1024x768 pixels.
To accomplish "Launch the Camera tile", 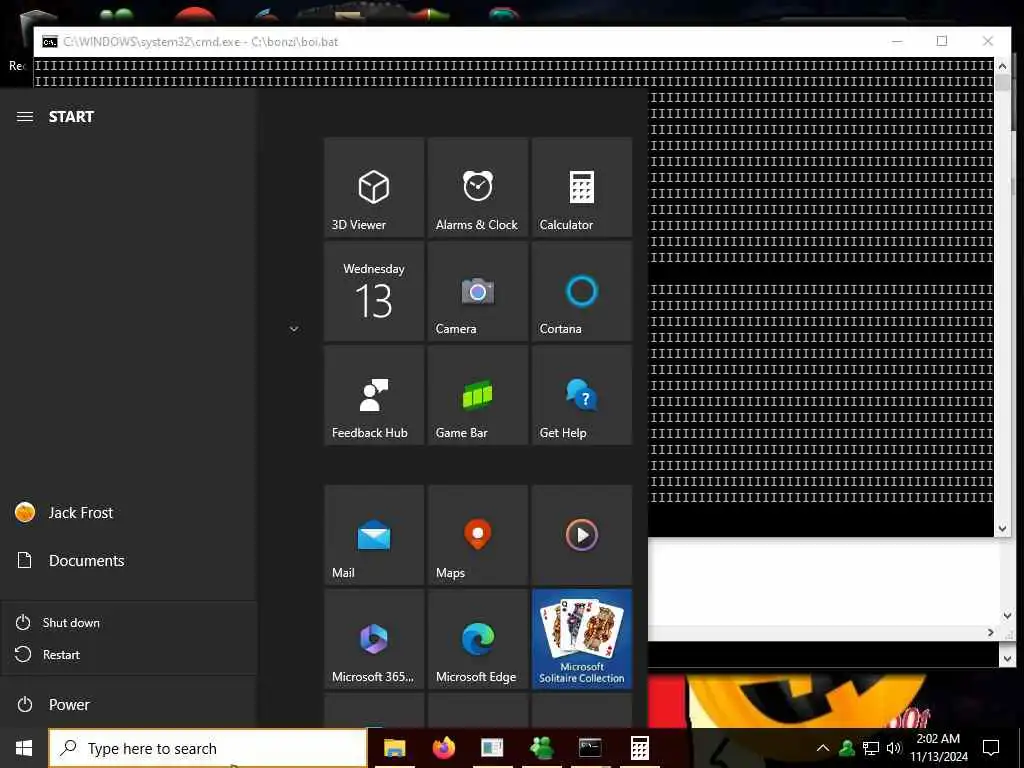I will pyautogui.click(x=478, y=291).
